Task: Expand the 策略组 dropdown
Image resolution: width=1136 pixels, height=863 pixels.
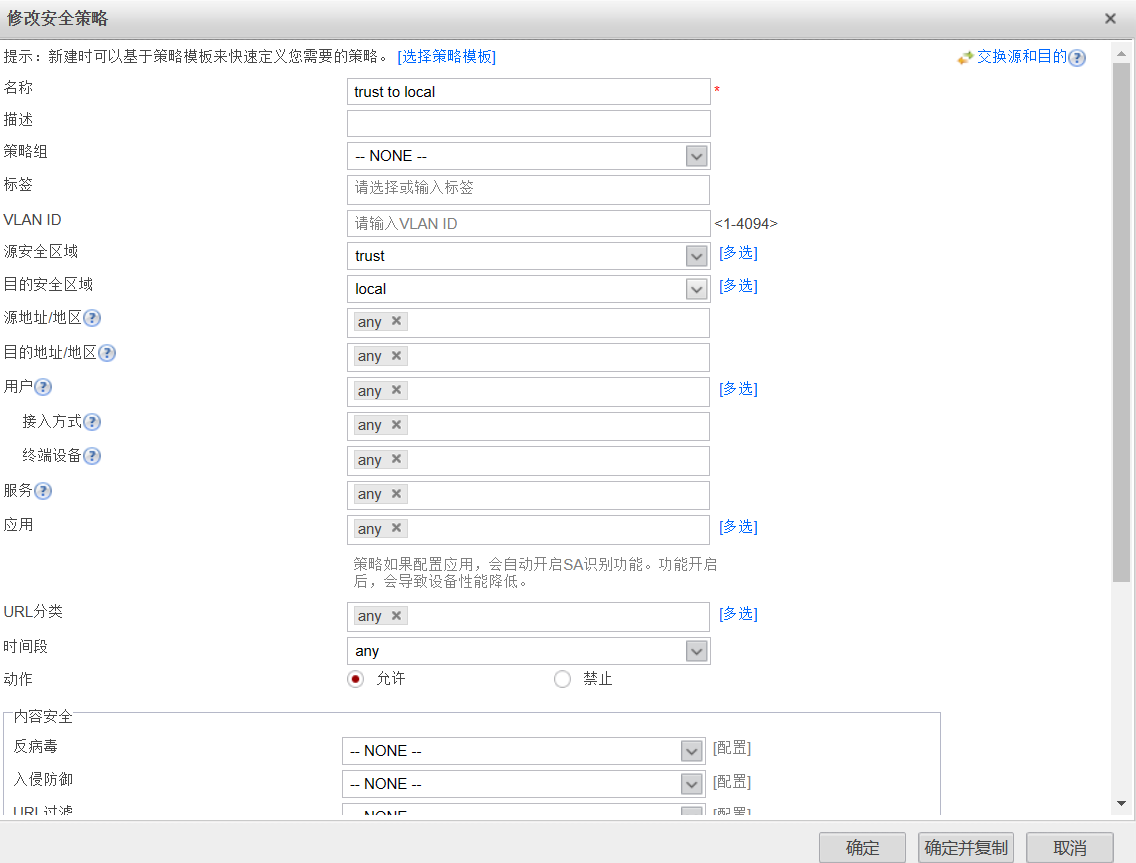Action: (696, 156)
